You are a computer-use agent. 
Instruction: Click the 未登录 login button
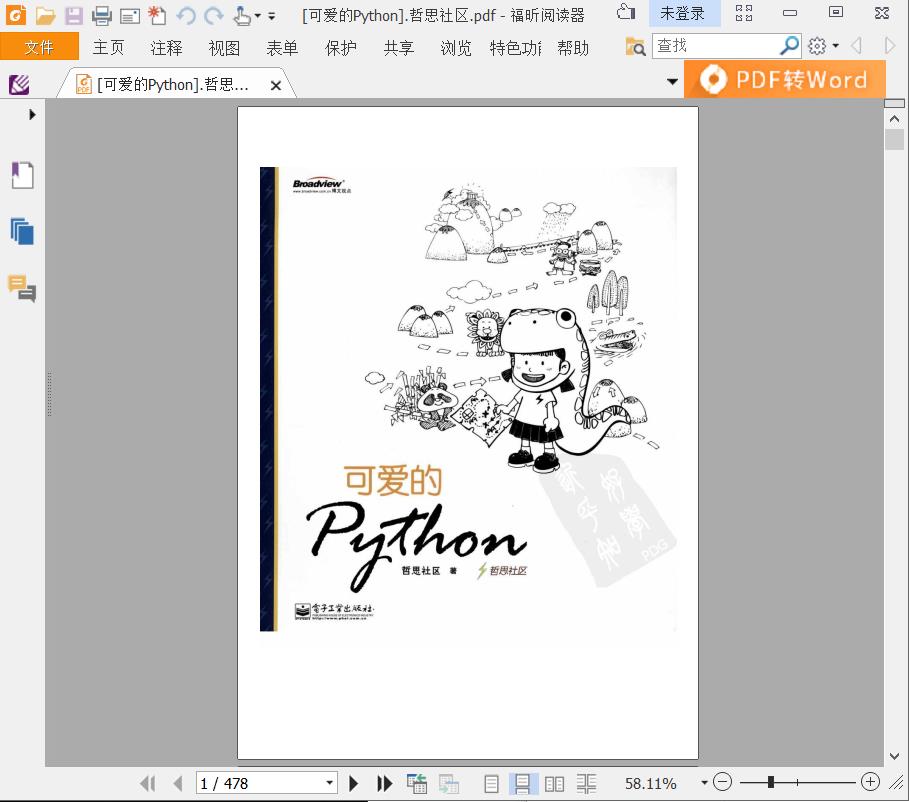point(684,13)
